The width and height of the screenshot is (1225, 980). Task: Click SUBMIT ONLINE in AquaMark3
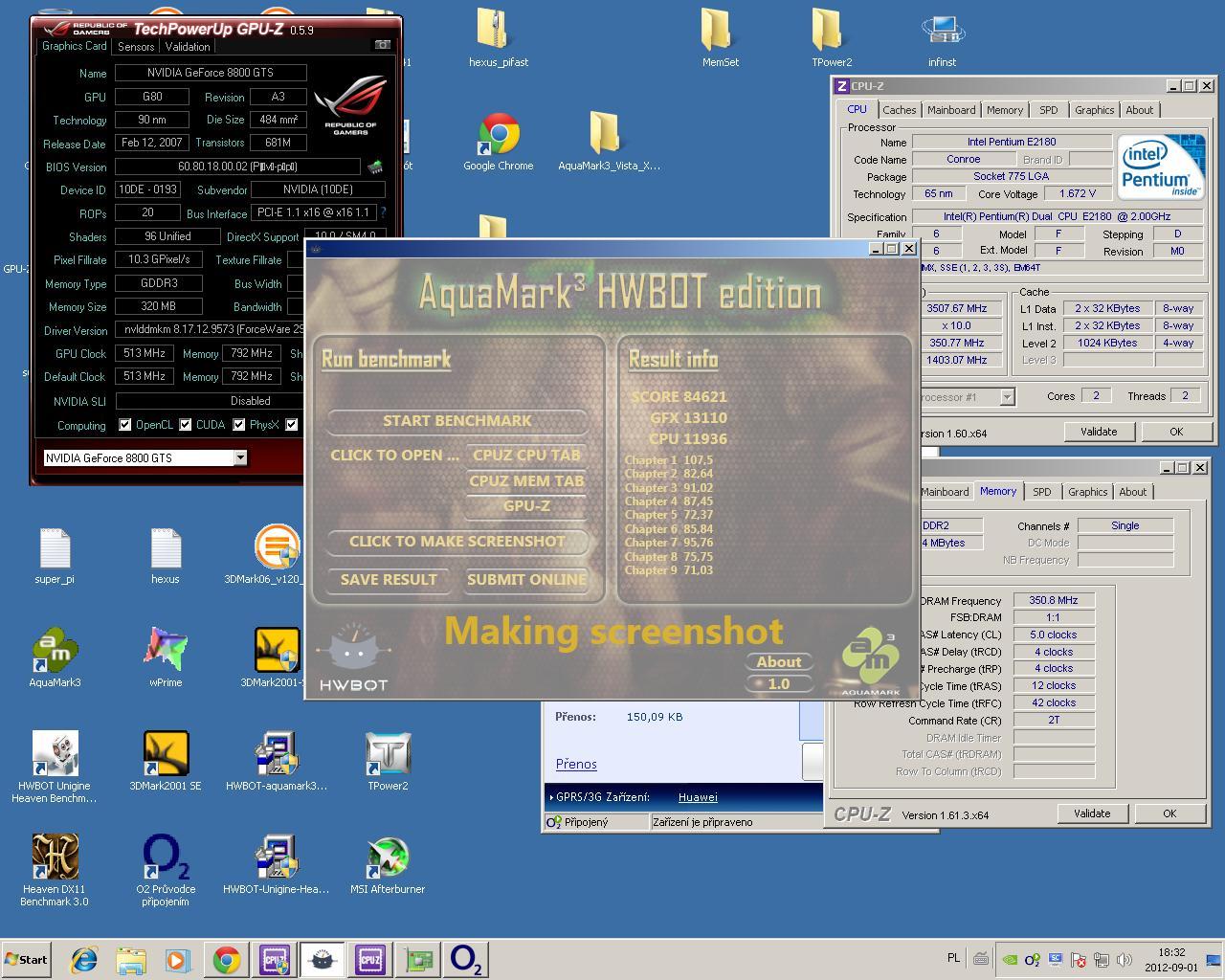tap(526, 580)
